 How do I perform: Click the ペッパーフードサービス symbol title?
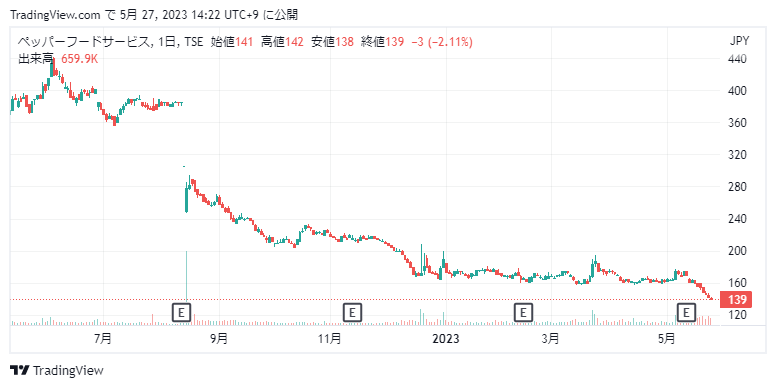coord(84,43)
